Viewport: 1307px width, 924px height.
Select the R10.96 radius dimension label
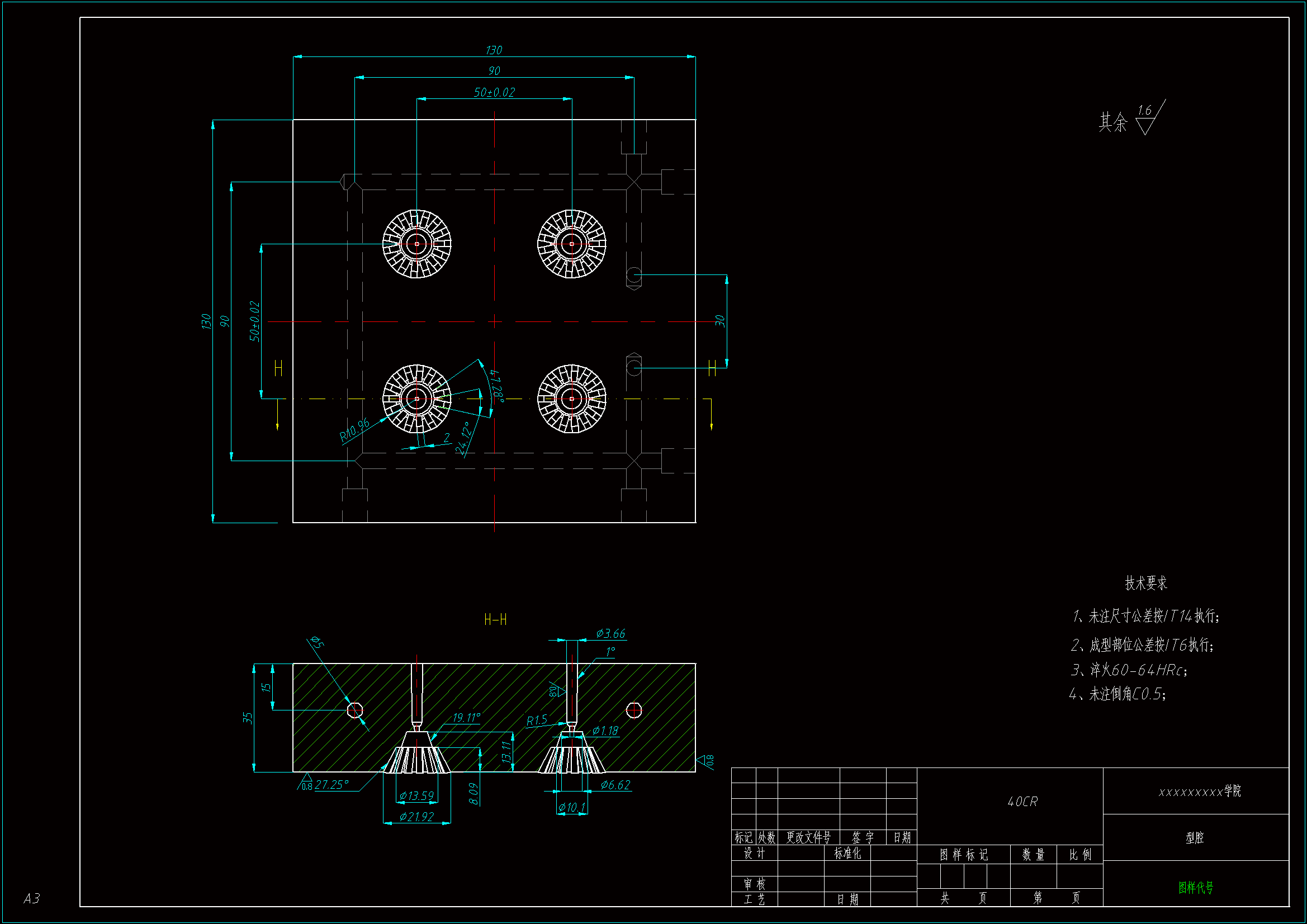(x=354, y=430)
